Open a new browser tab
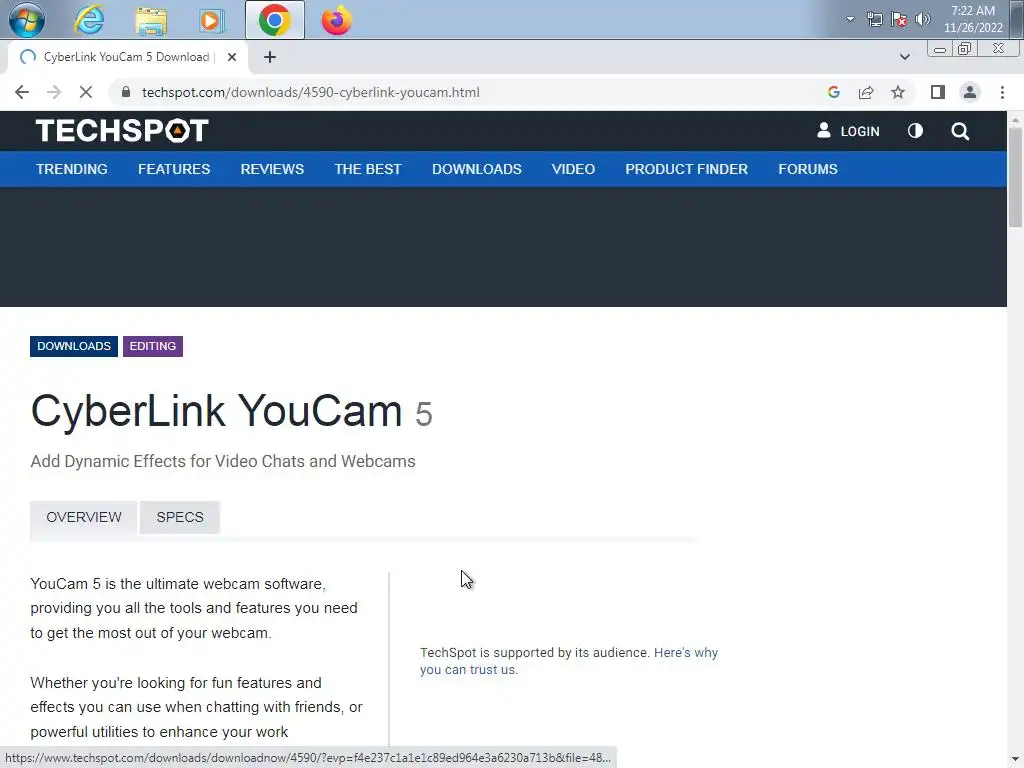The image size is (1024, 768). coord(270,57)
